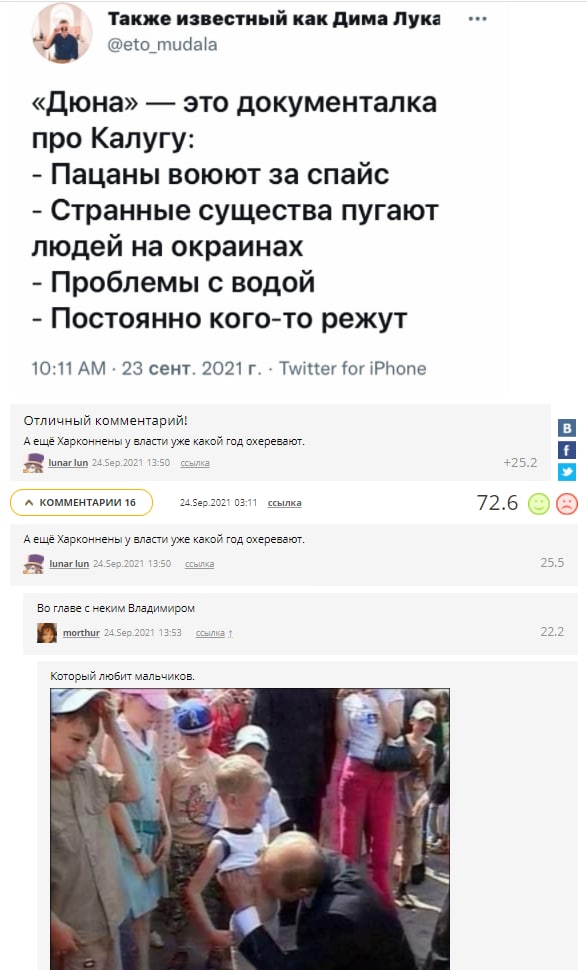Image resolution: width=587 pixels, height=970 pixels.
Task: Open lunar lun username in best comment
Action: [68, 463]
